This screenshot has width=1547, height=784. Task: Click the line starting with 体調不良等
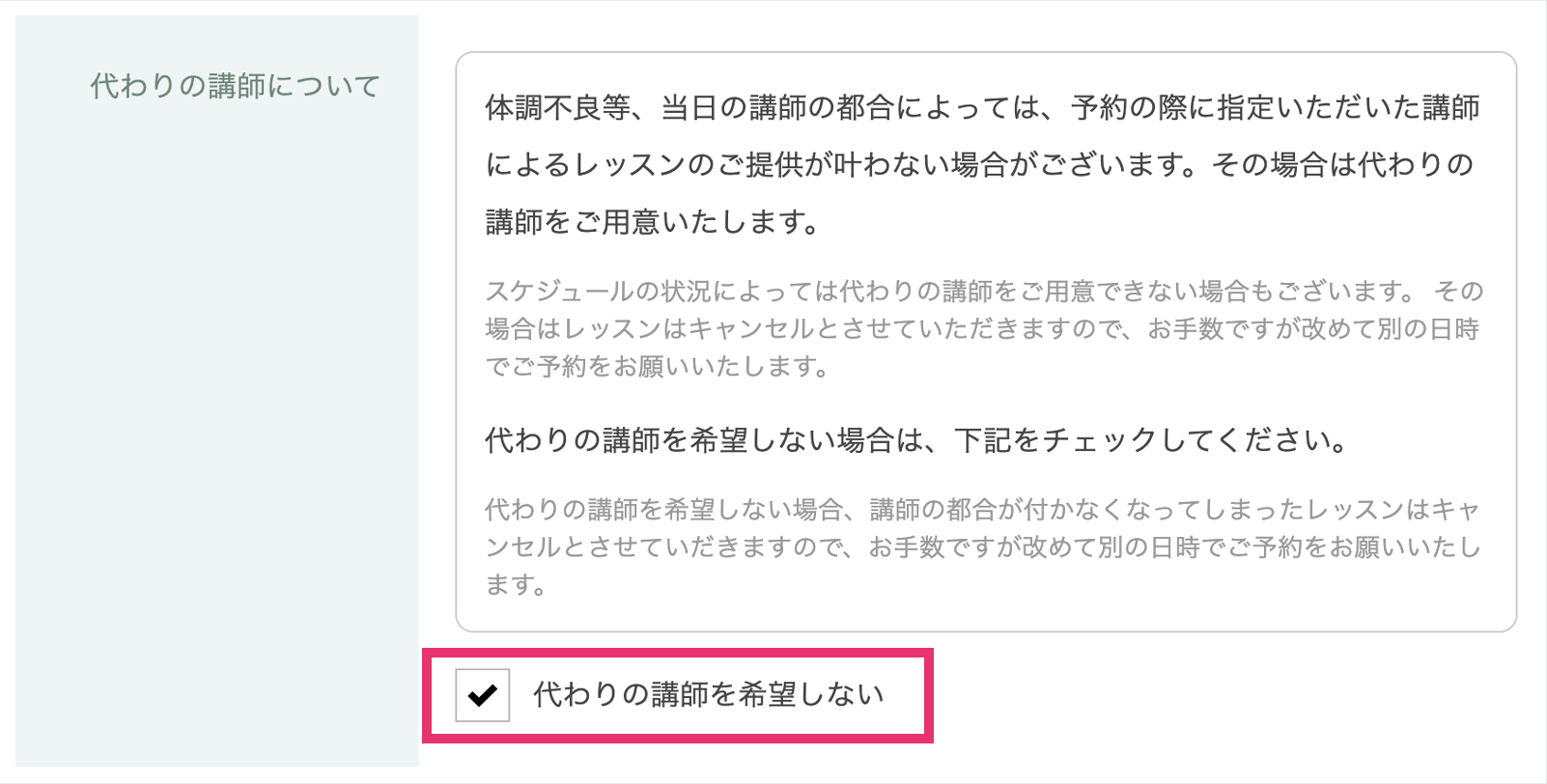pos(982,107)
